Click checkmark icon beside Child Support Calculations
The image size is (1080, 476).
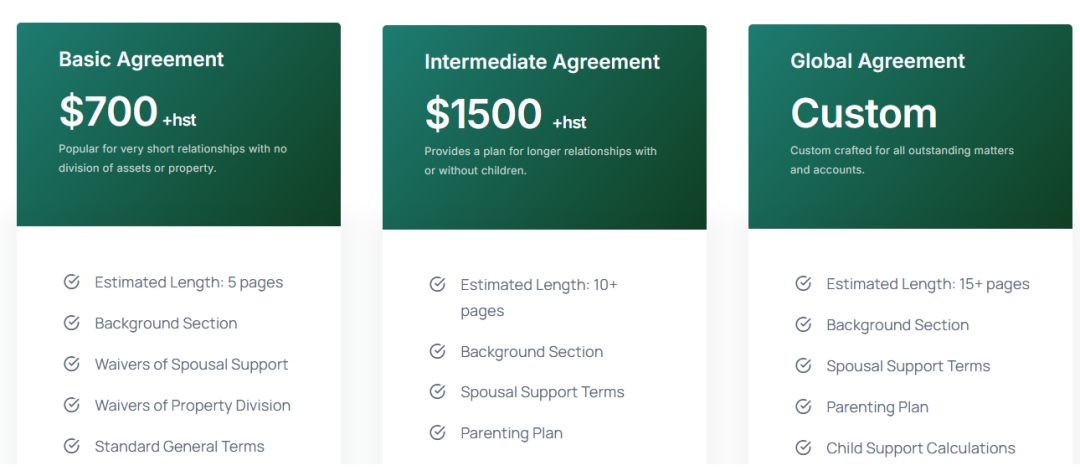click(x=803, y=448)
